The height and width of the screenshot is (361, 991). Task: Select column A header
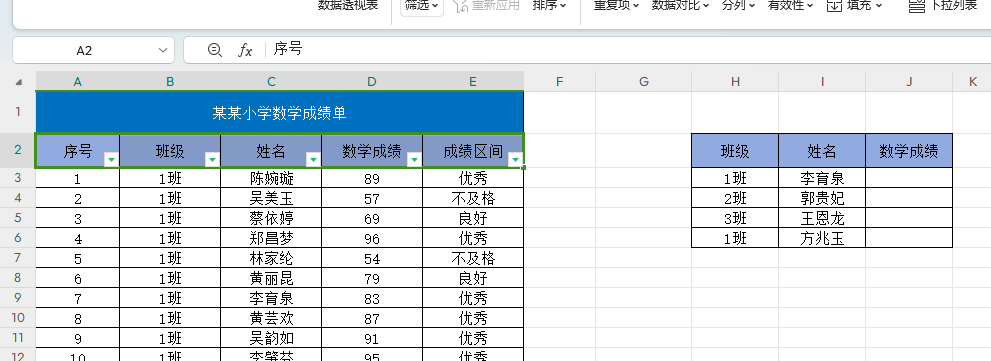point(78,82)
